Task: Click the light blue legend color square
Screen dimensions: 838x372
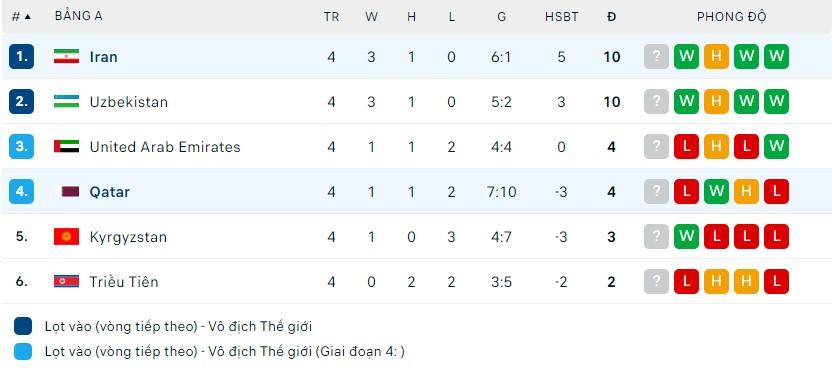Action: (x=23, y=351)
